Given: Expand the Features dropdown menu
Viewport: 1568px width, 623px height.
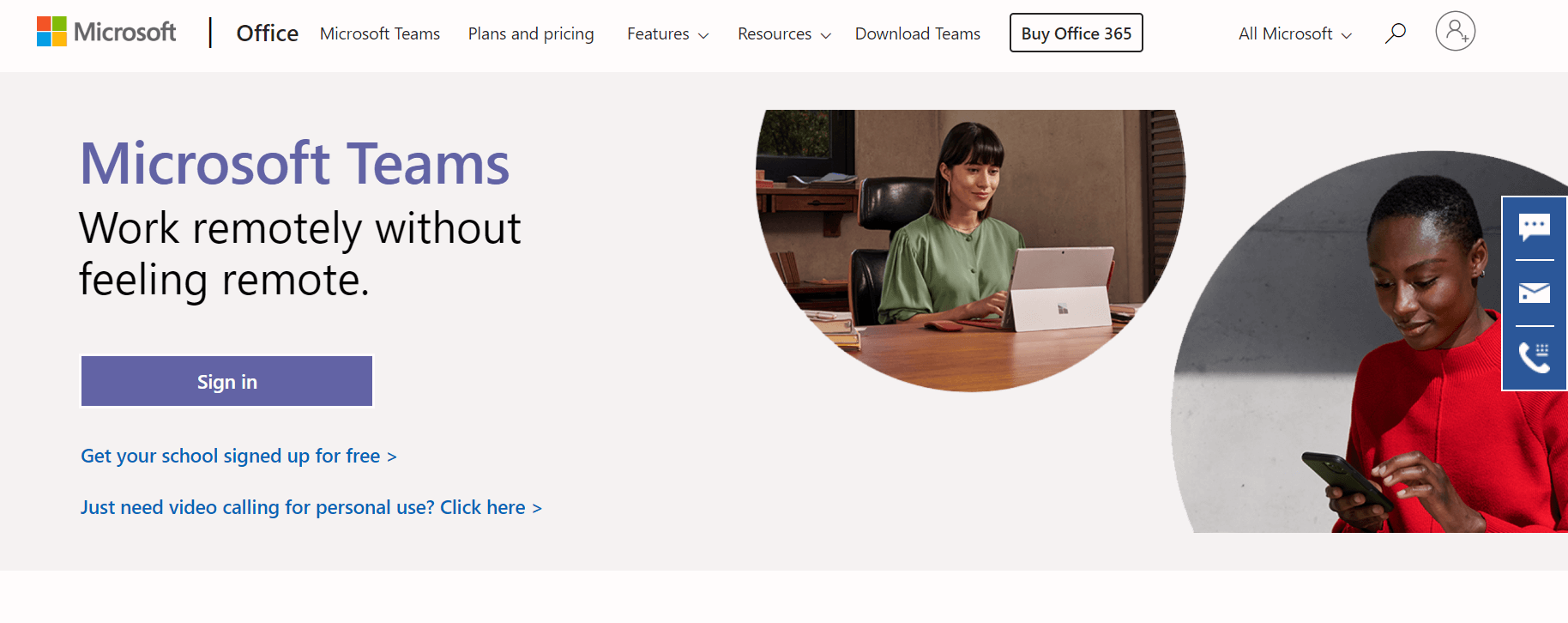Looking at the screenshot, I should click(667, 34).
